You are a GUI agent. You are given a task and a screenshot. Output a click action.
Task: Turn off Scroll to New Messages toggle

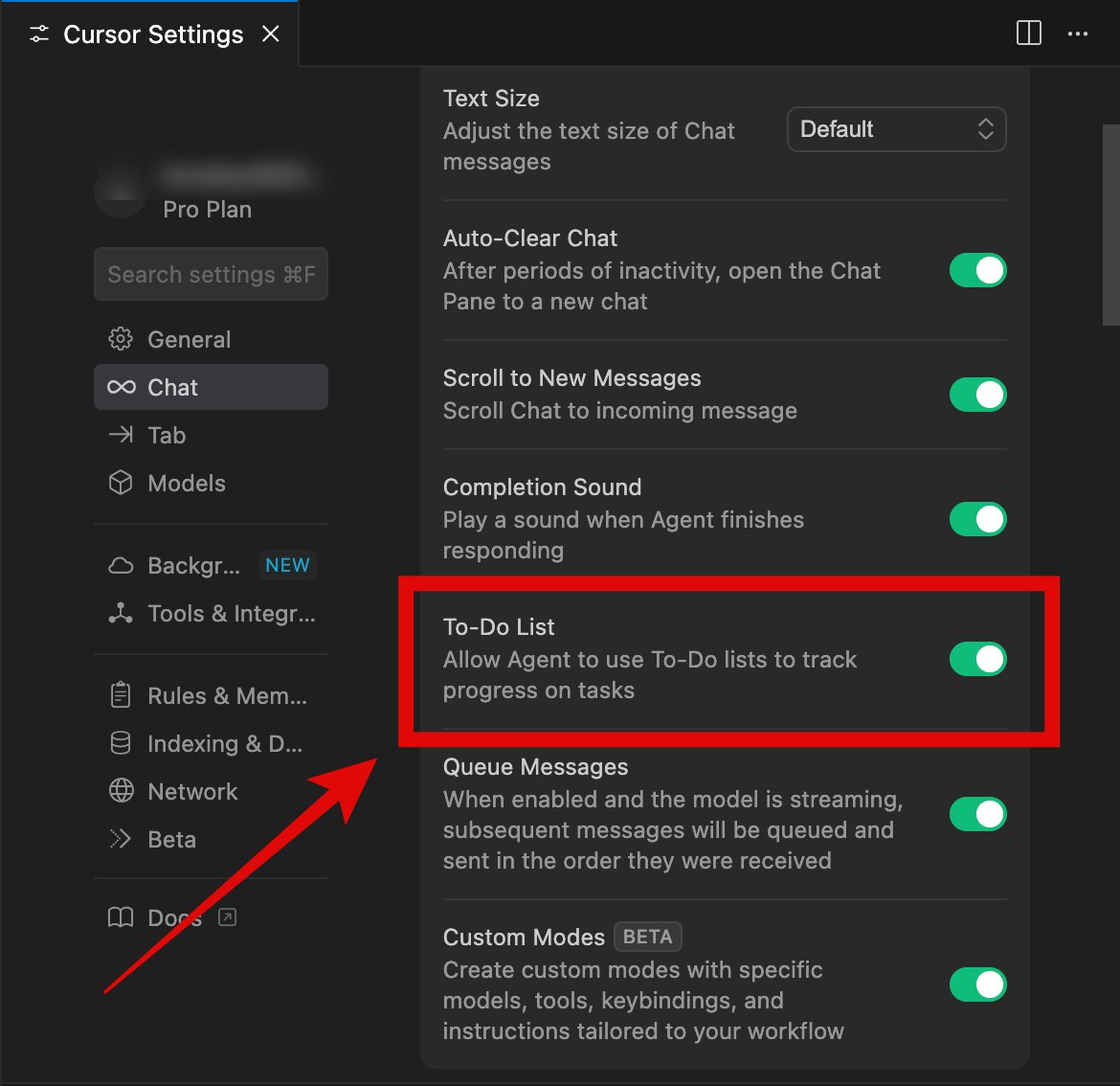tap(978, 395)
